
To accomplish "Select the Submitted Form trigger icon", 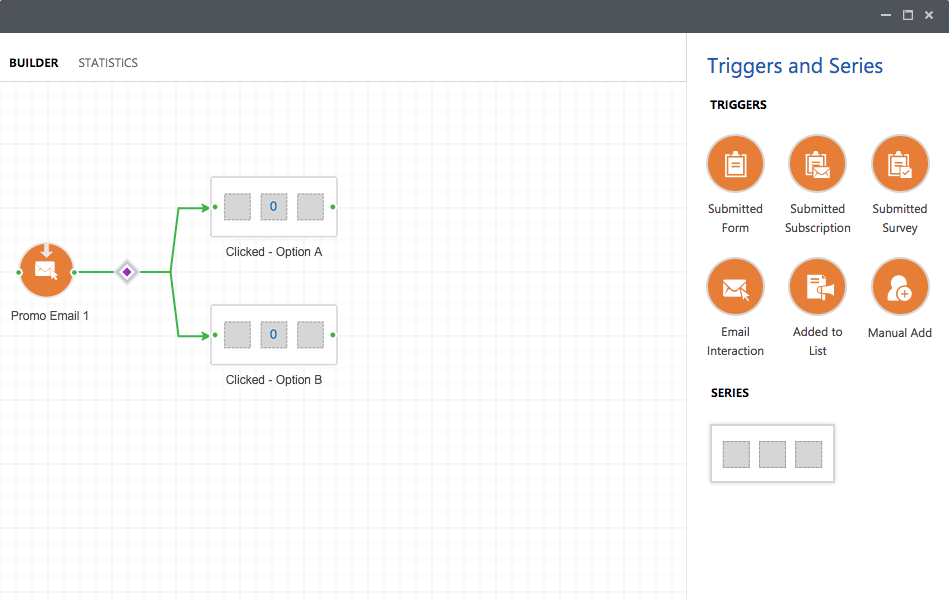I will click(x=735, y=164).
